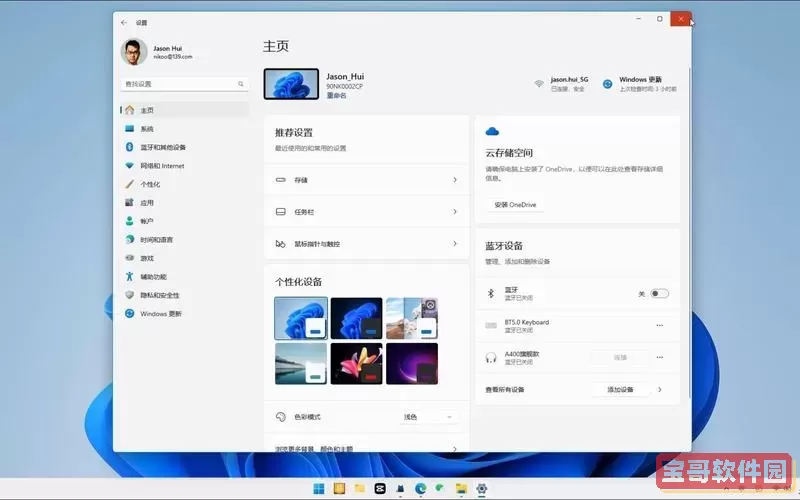The height and width of the screenshot is (500, 800).
Task: Select the purple glow dark theme
Action: tap(412, 363)
